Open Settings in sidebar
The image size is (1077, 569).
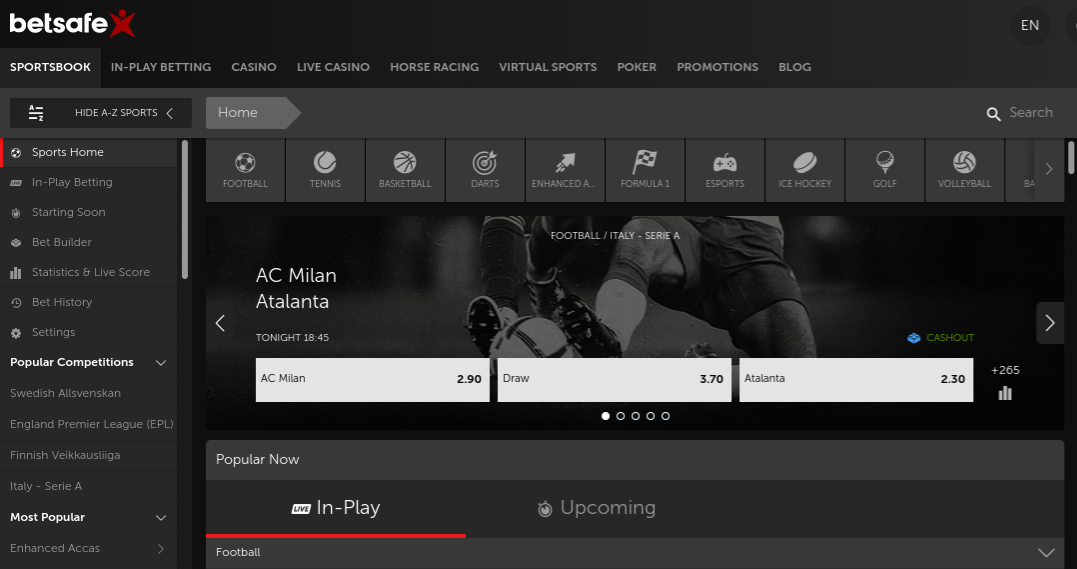click(89, 332)
